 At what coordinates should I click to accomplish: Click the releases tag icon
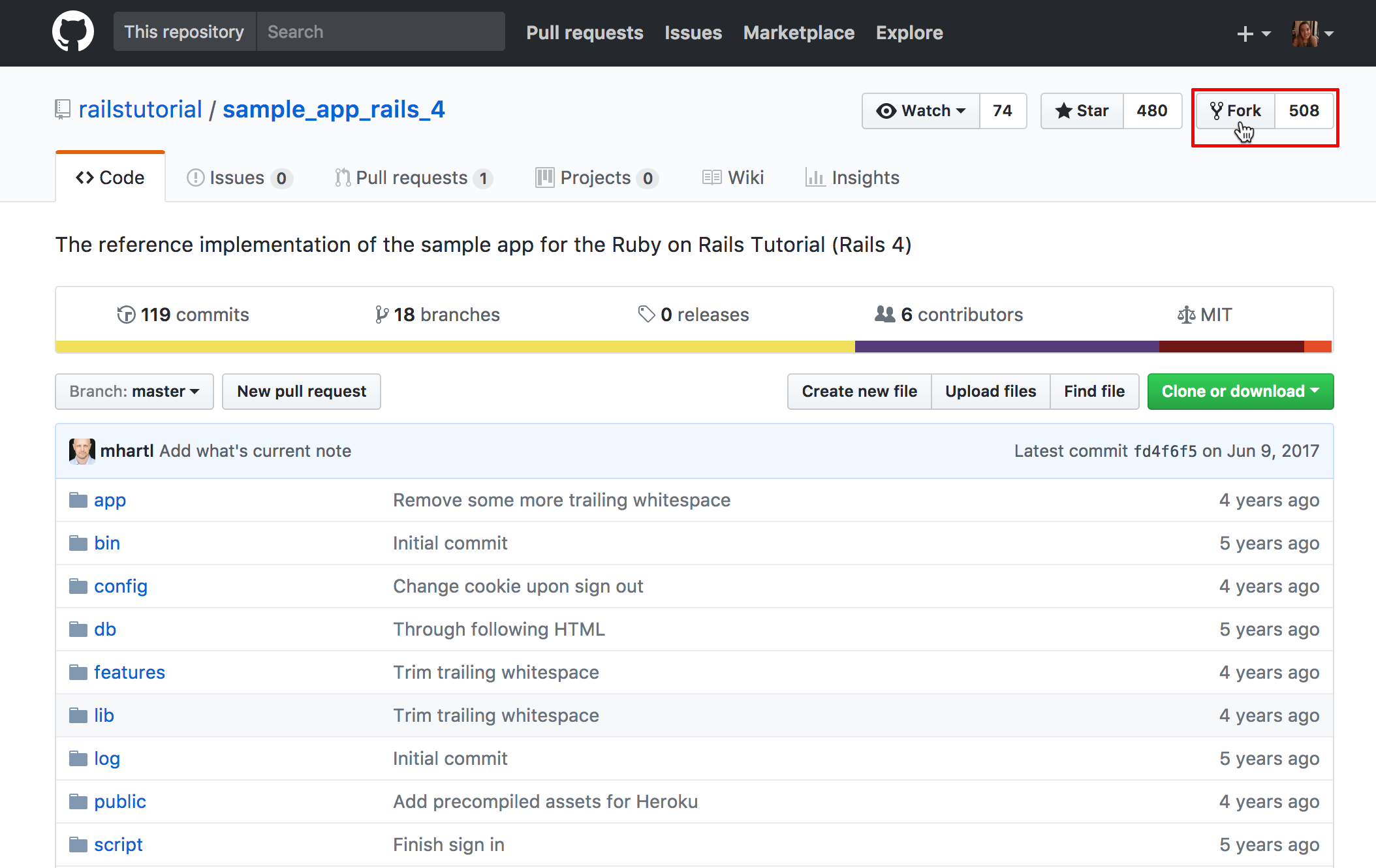(x=646, y=315)
